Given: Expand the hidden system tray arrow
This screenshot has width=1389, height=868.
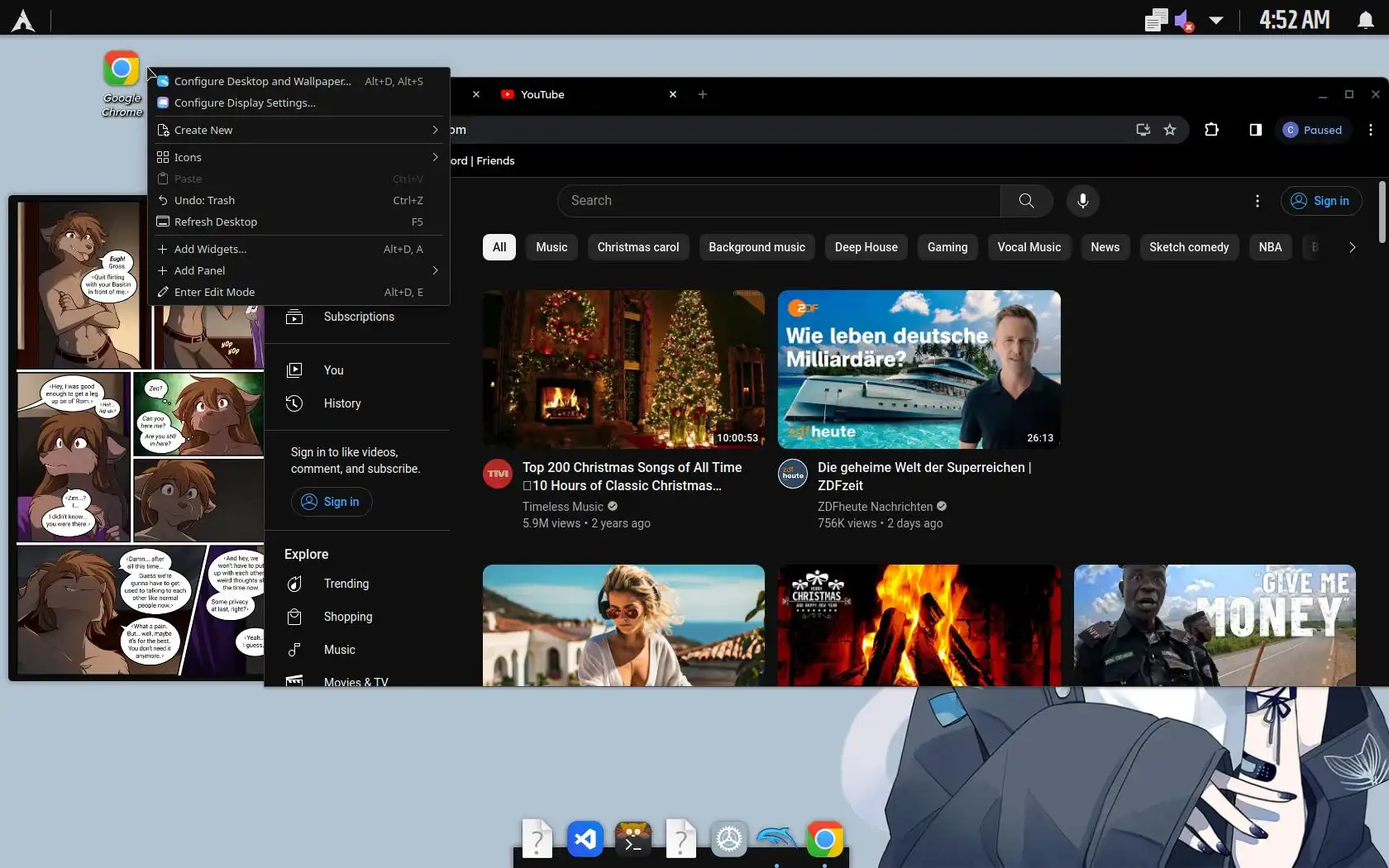Looking at the screenshot, I should pyautogui.click(x=1216, y=20).
